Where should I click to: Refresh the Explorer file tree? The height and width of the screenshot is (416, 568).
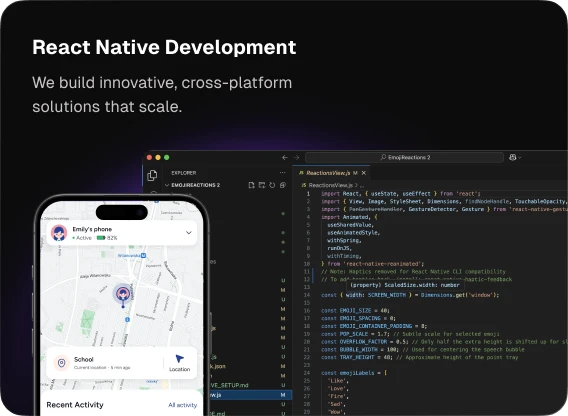[x=272, y=185]
